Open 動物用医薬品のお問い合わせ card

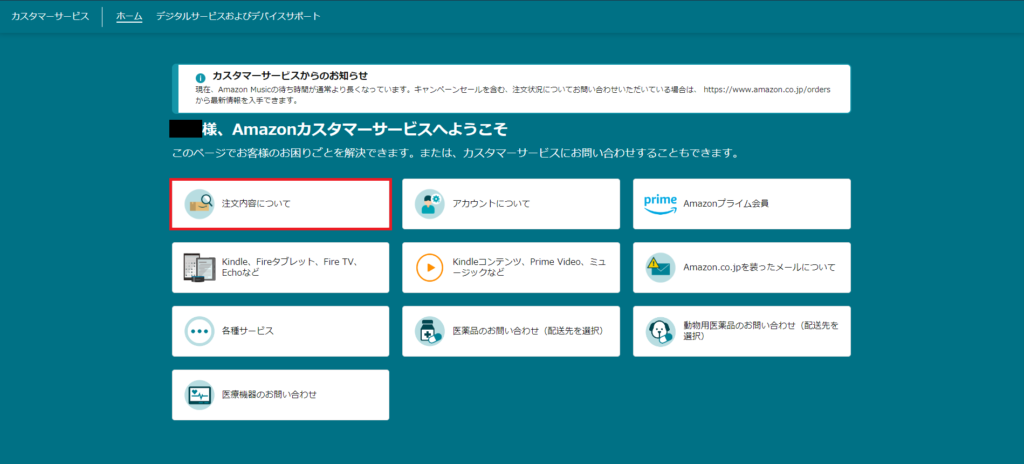[x=741, y=331]
